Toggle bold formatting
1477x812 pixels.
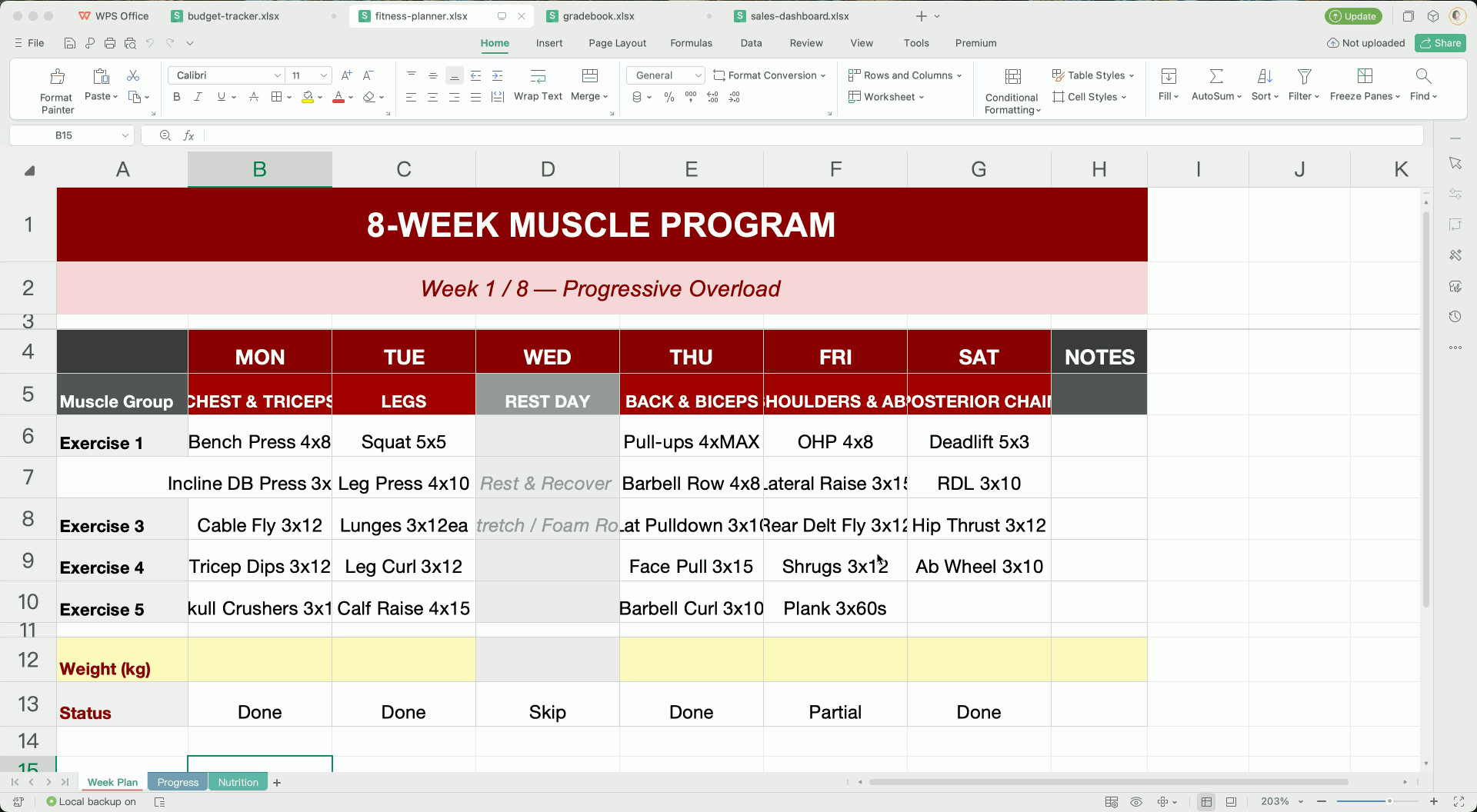(176, 97)
